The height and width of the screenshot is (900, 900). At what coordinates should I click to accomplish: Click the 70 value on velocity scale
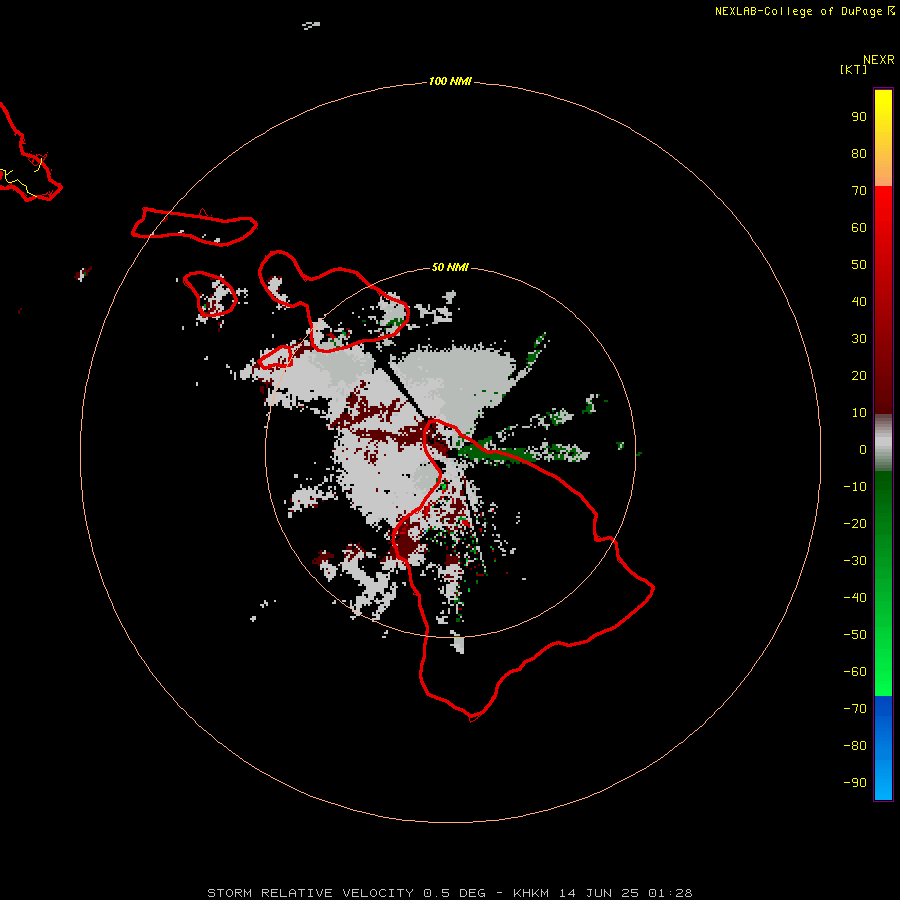pos(859,191)
